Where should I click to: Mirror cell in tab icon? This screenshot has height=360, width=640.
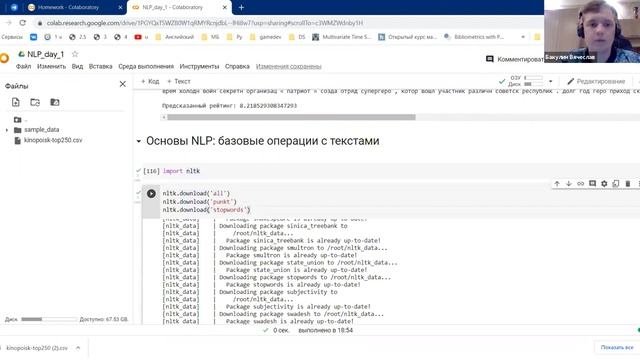616,184
